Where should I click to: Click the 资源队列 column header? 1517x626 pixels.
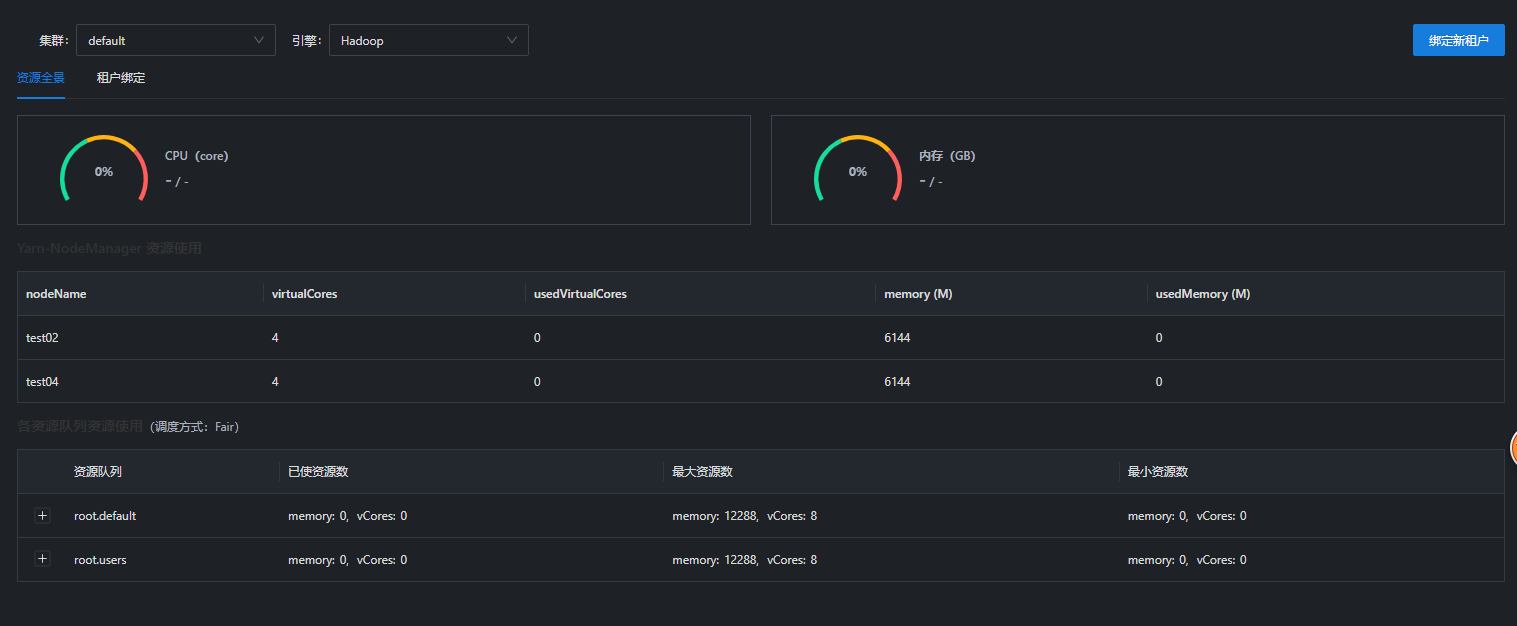coord(98,472)
